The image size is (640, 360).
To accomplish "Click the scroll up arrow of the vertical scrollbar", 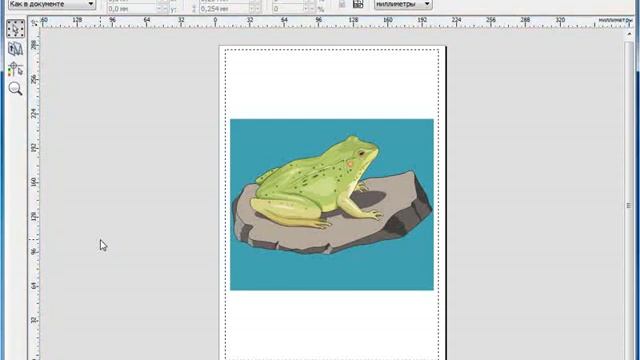I will click(x=629, y=34).
